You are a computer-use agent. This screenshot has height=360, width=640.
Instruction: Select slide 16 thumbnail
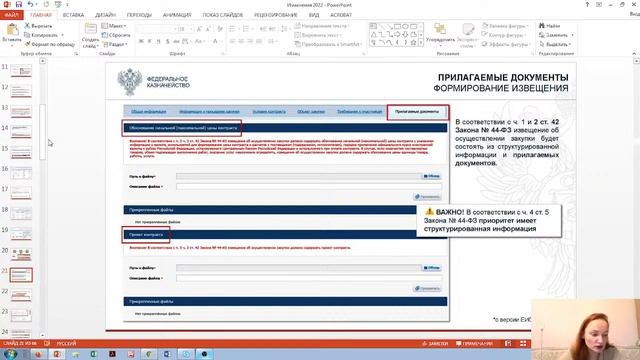coord(21,173)
